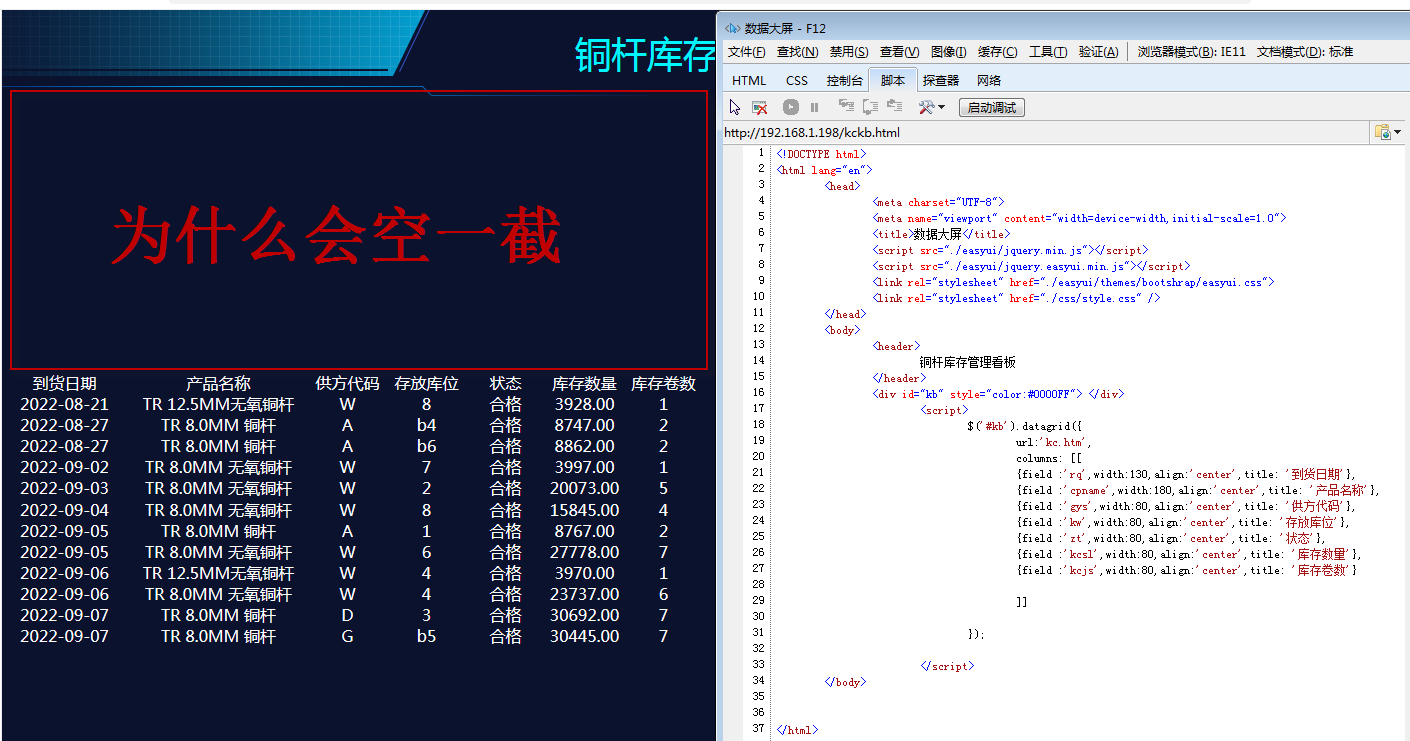Click the 启动调试 button
Image resolution: width=1410 pixels, height=741 pixels.
pyautogui.click(x=991, y=107)
